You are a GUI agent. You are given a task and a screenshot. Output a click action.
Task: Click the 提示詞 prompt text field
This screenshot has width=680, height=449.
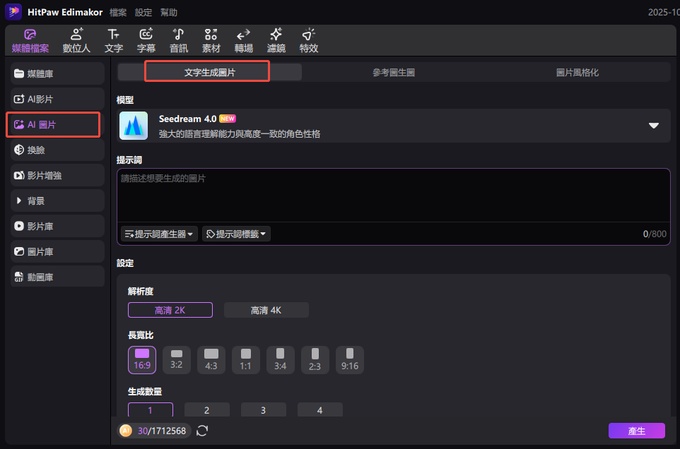(390, 195)
